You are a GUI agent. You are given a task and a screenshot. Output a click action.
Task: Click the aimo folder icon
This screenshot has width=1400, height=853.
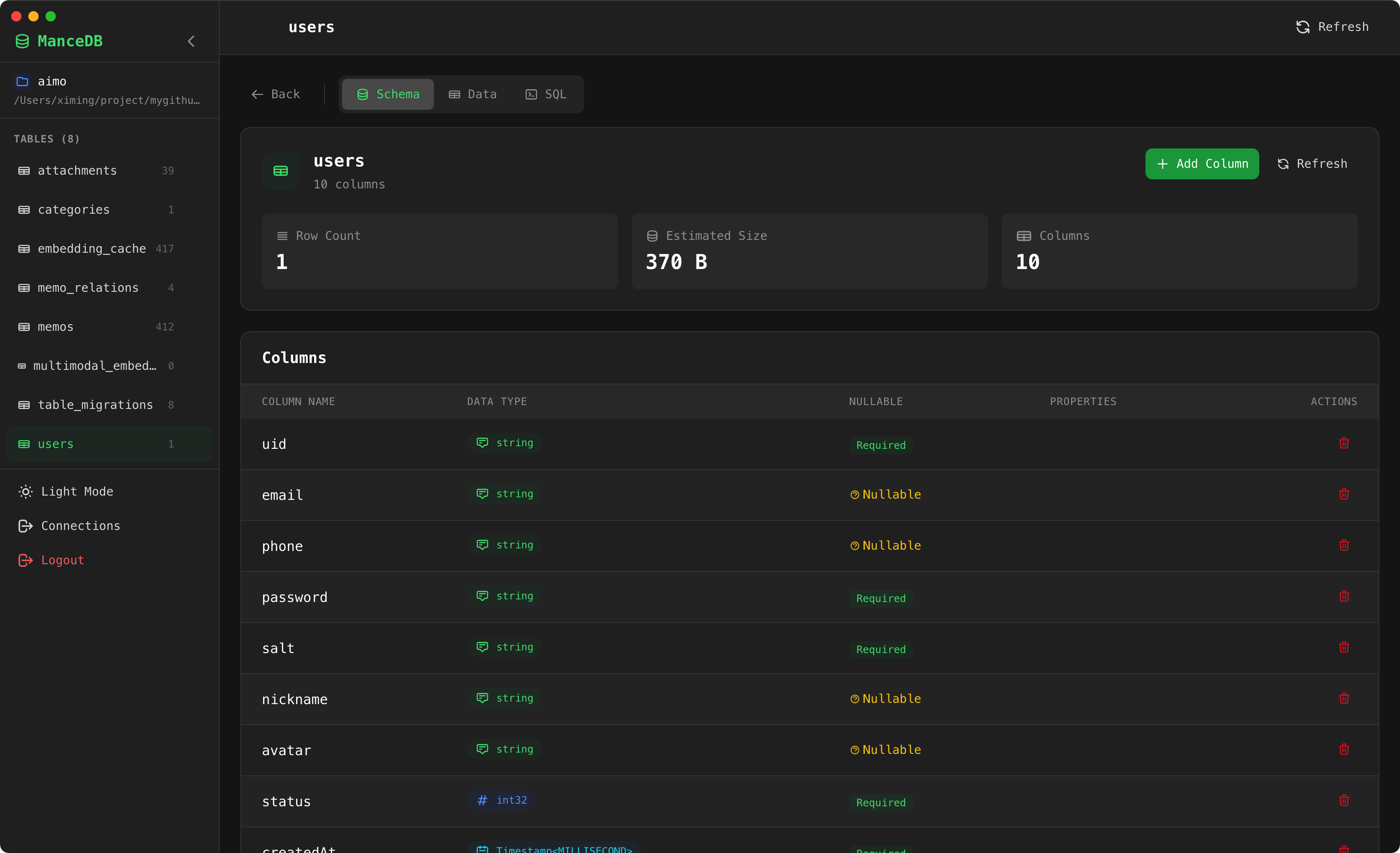22,82
